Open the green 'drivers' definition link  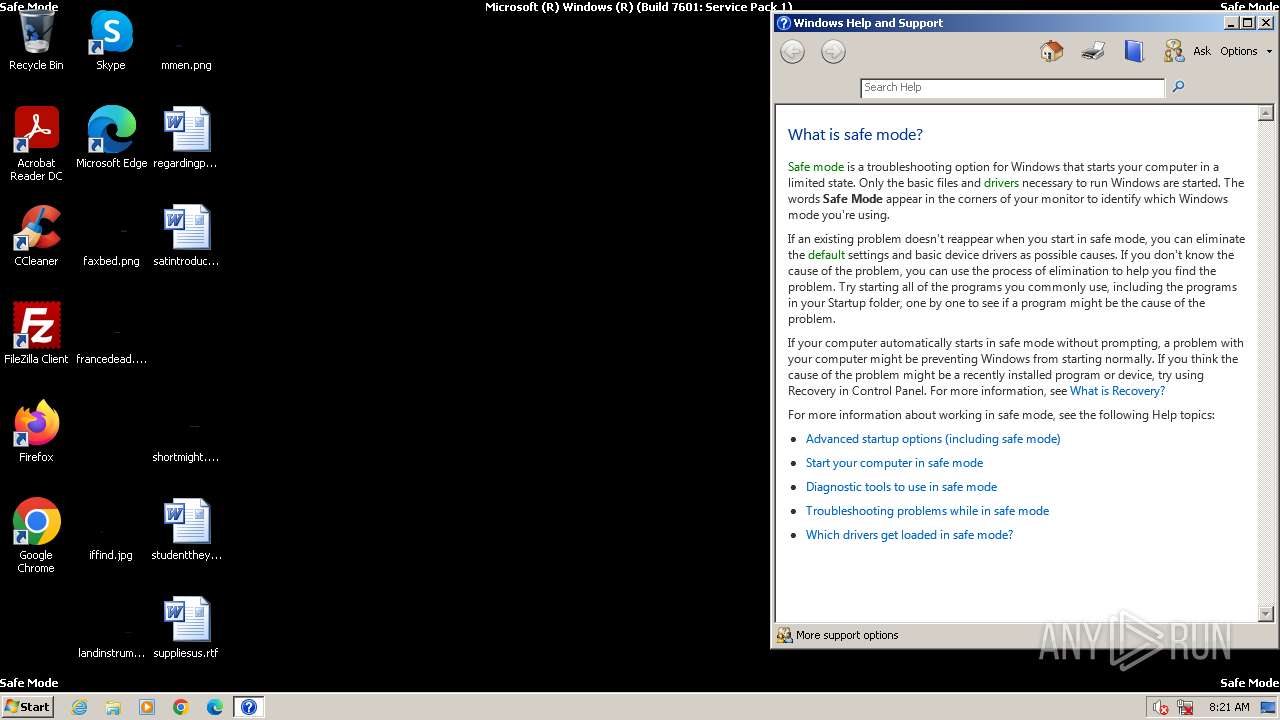coord(1001,183)
